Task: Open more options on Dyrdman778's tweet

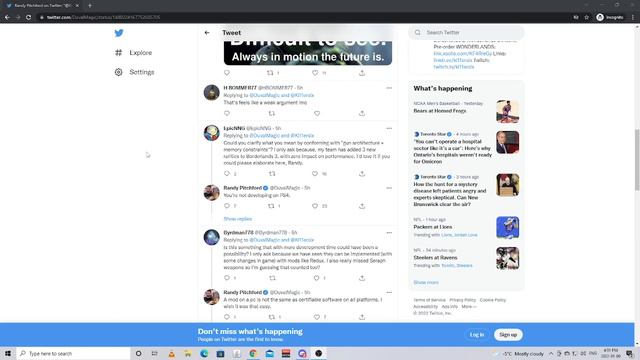Action: tap(389, 233)
